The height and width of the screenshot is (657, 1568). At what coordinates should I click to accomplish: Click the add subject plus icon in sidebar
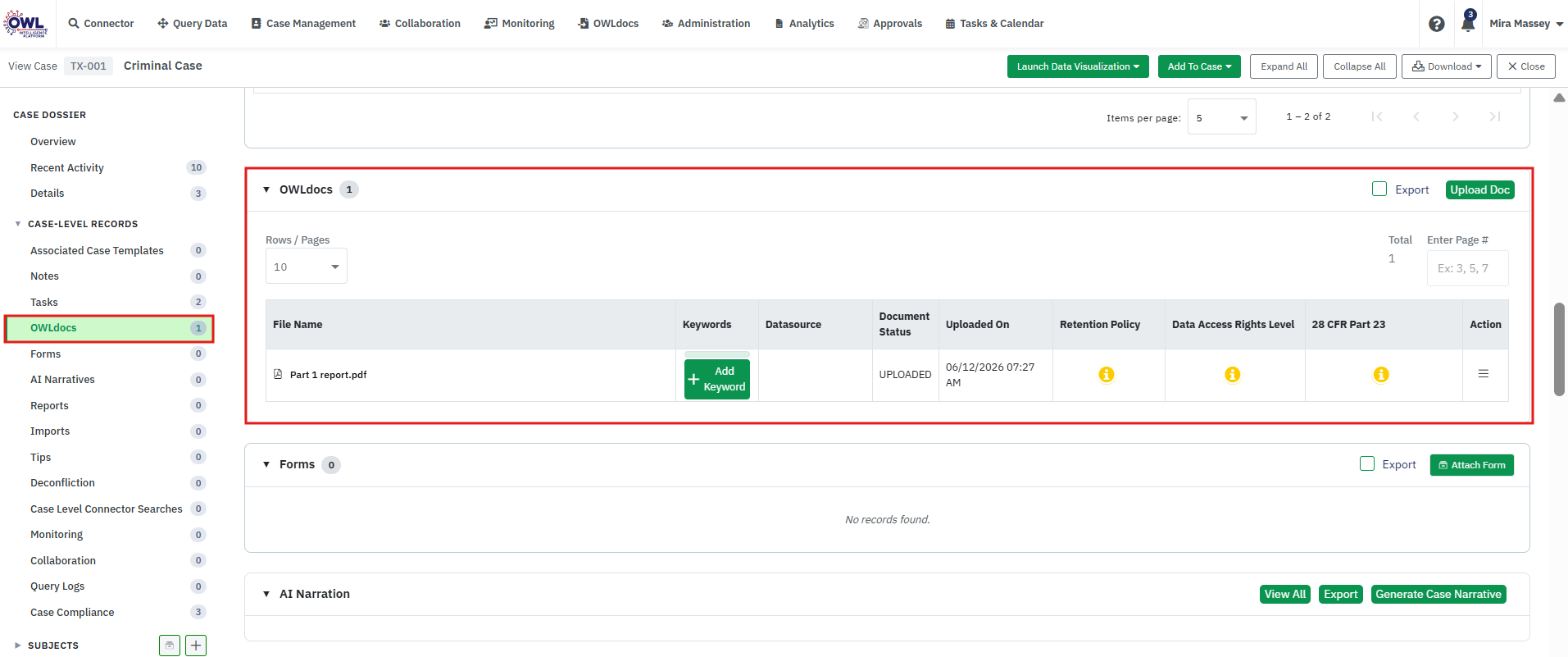tap(196, 646)
